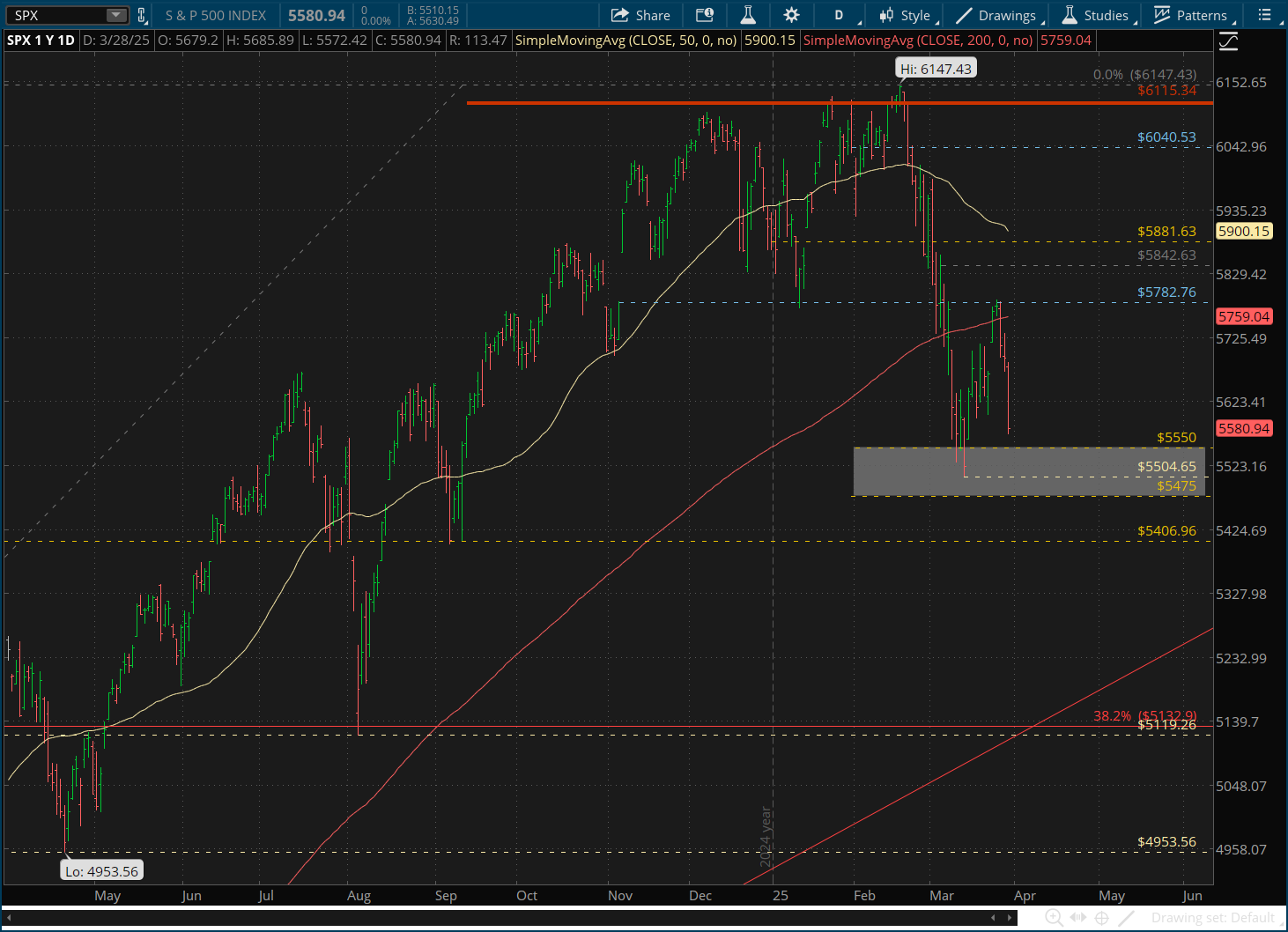Image resolution: width=1288 pixels, height=932 pixels.
Task: Click the 5580.94 last price bubble
Action: pyautogui.click(x=1244, y=428)
